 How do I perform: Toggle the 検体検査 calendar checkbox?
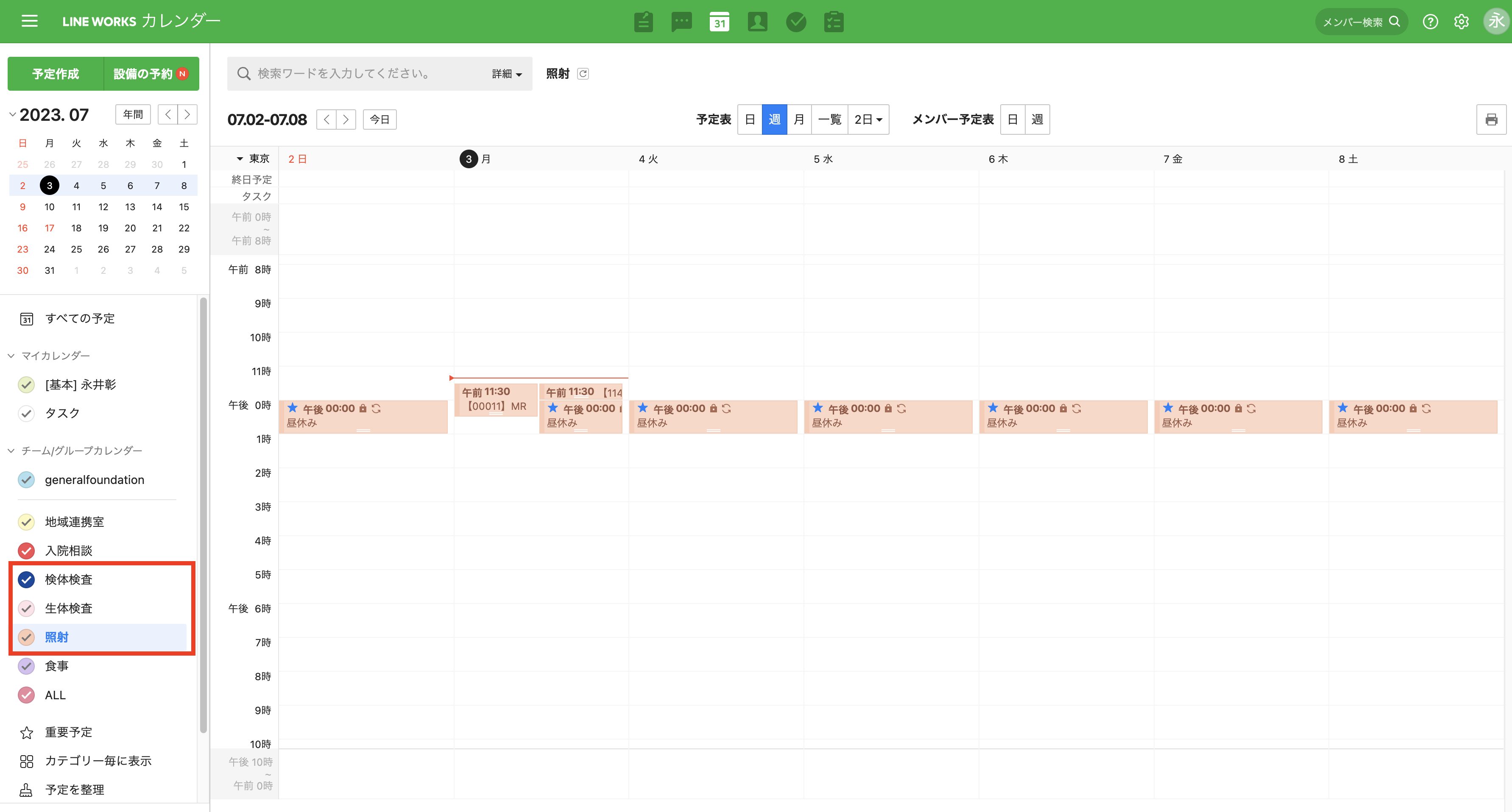pos(26,580)
